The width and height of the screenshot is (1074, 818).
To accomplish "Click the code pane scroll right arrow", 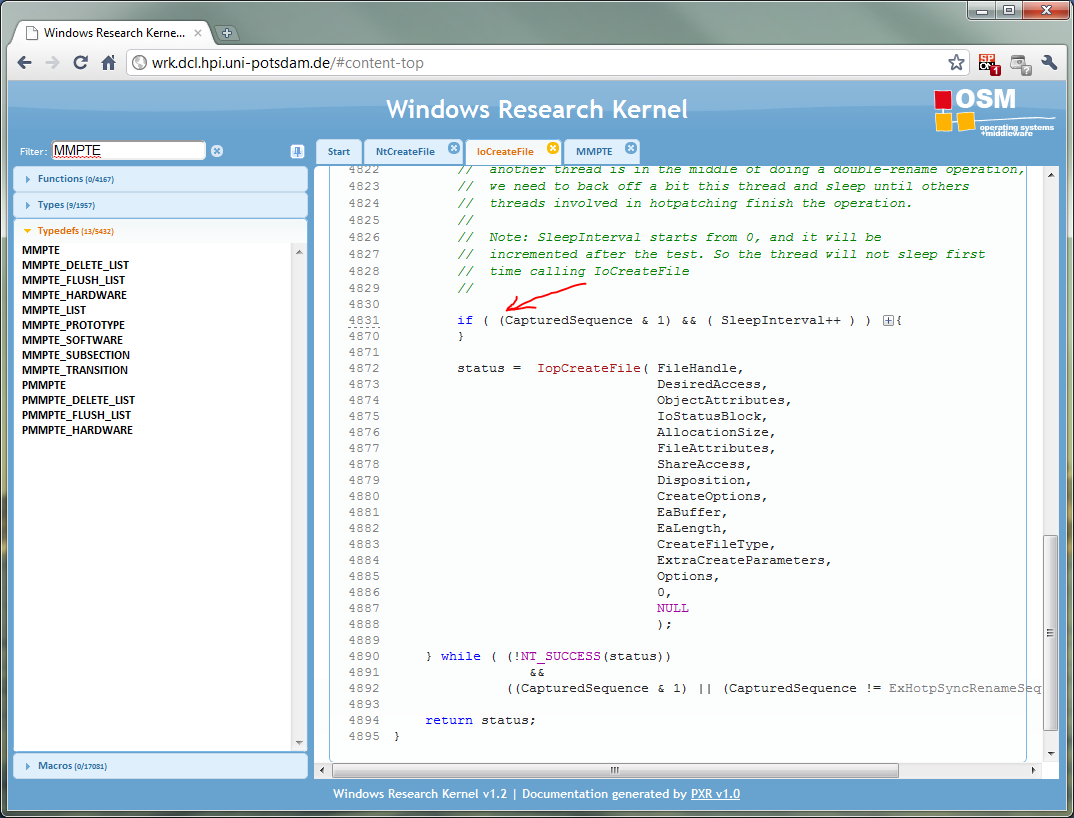I will [x=1034, y=771].
